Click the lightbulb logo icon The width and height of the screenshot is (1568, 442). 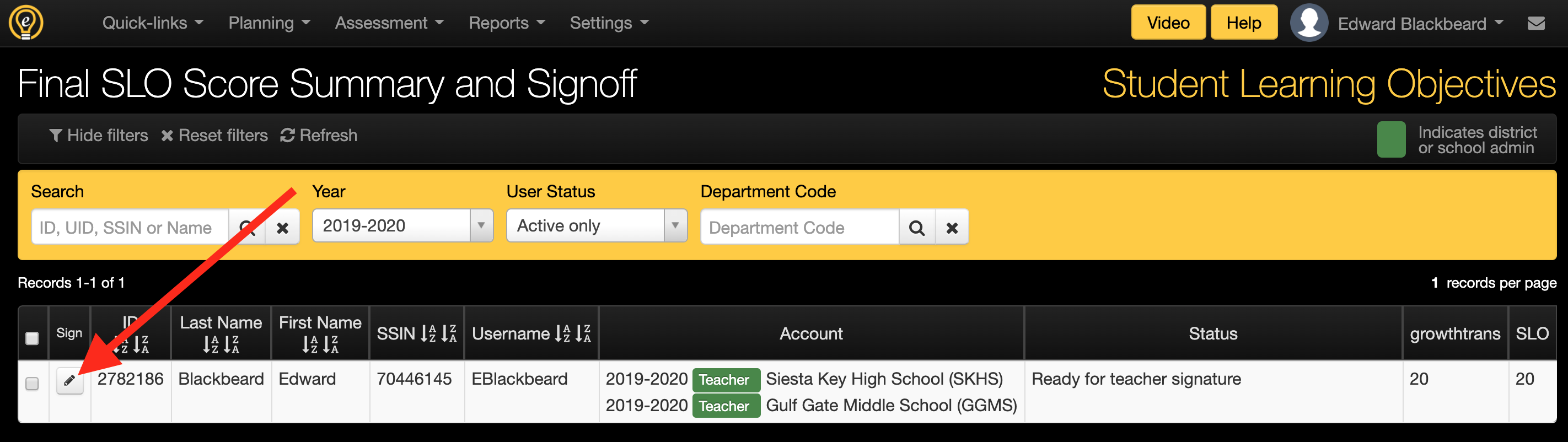[x=25, y=23]
